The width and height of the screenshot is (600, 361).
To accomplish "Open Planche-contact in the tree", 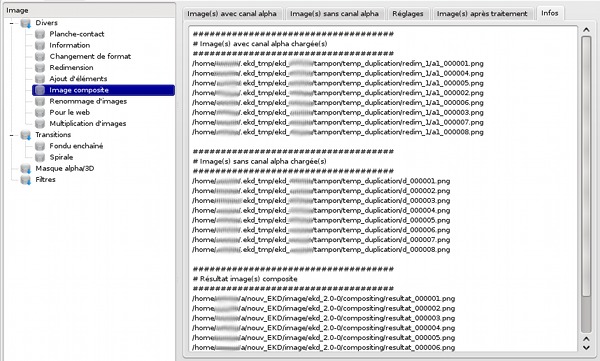I will [x=77, y=34].
